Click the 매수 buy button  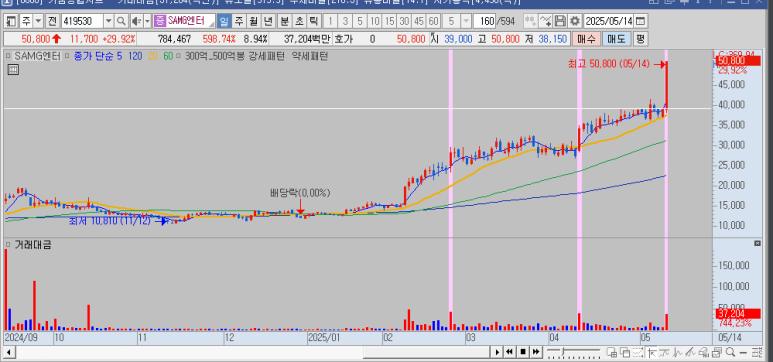[586, 38]
